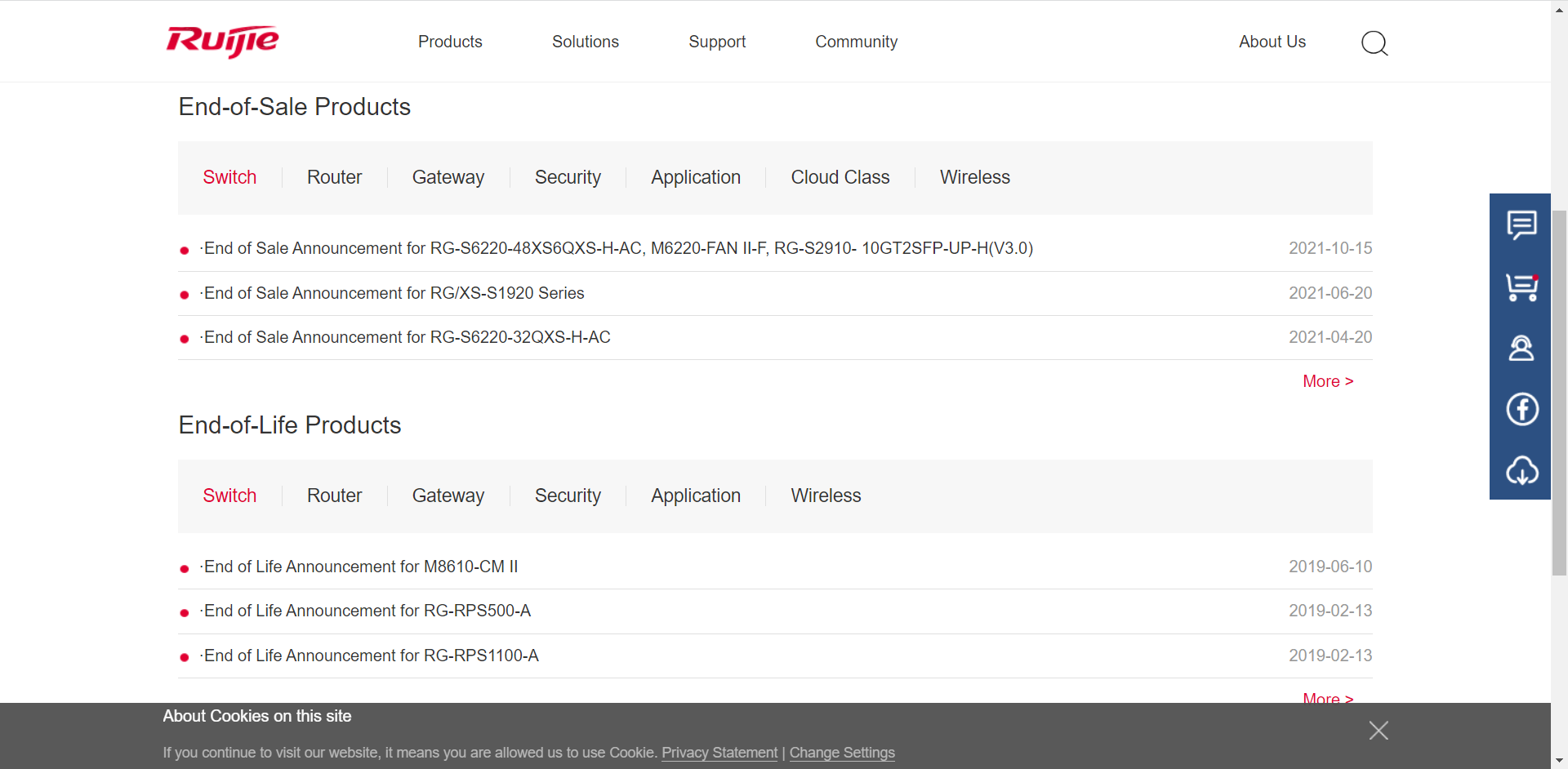The image size is (1568, 769).
Task: Select Switch tab under End-of-Life Products
Action: pos(229,496)
